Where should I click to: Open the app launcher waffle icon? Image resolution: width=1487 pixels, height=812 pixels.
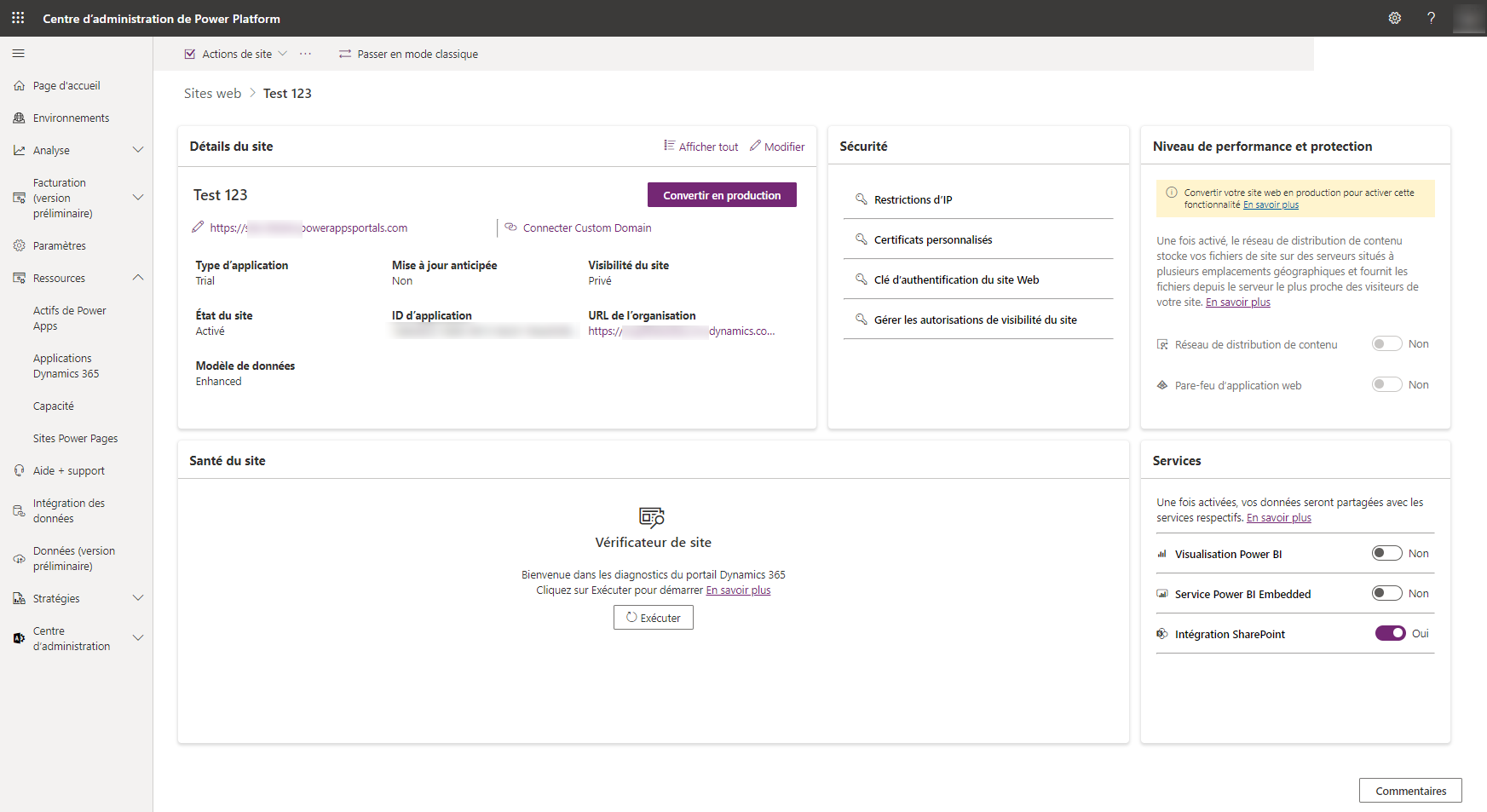[x=18, y=18]
